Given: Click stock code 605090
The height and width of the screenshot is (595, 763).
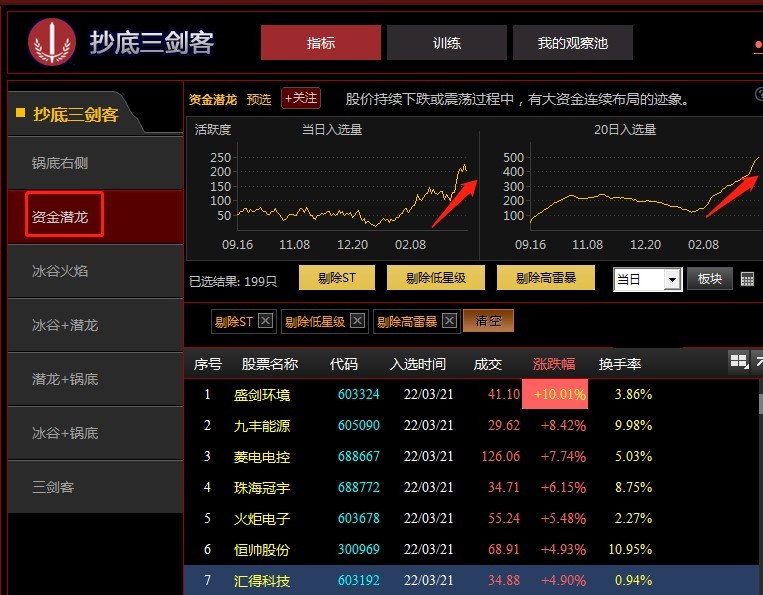Looking at the screenshot, I should [x=359, y=425].
